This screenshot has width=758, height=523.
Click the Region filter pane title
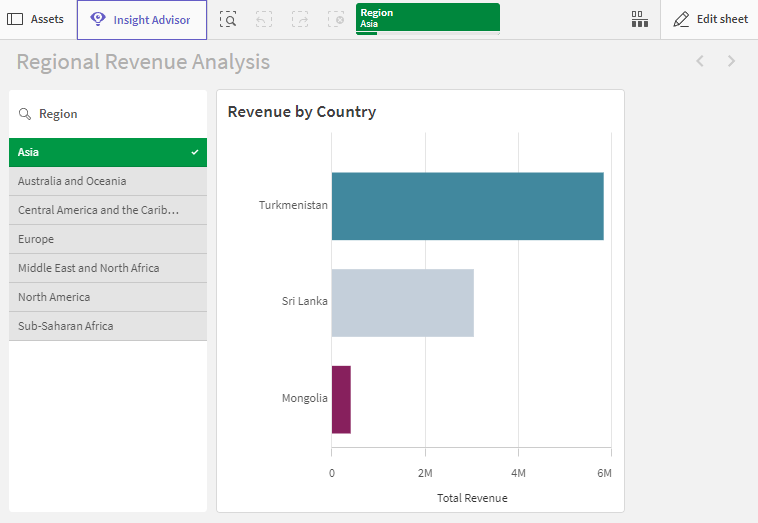pos(58,114)
